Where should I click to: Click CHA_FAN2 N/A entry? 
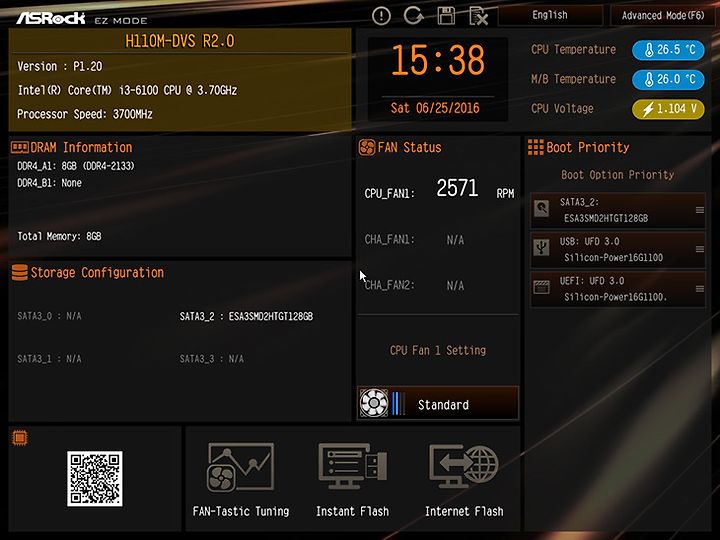point(414,285)
